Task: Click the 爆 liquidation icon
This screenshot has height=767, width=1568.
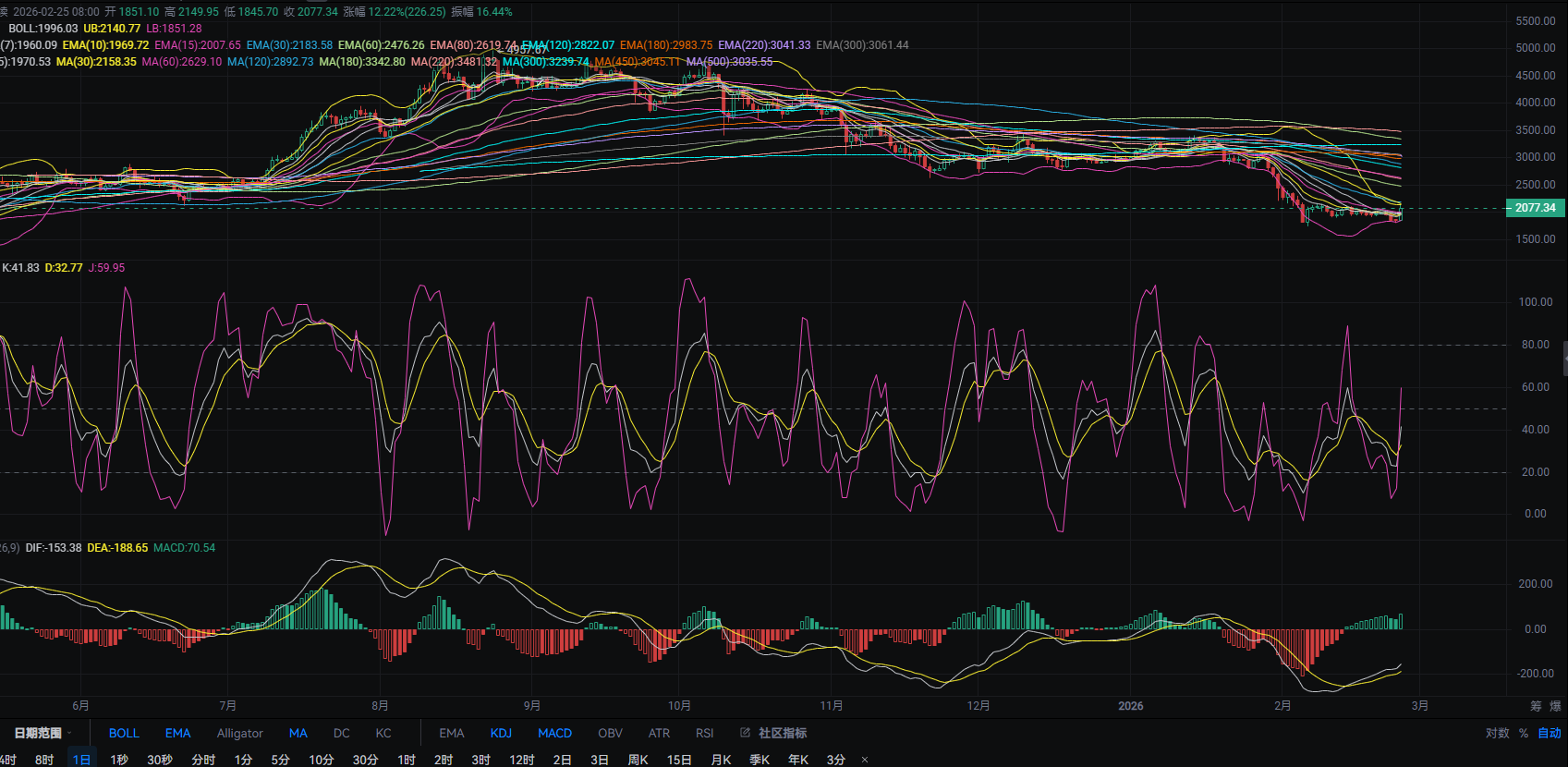Action: (x=1555, y=706)
